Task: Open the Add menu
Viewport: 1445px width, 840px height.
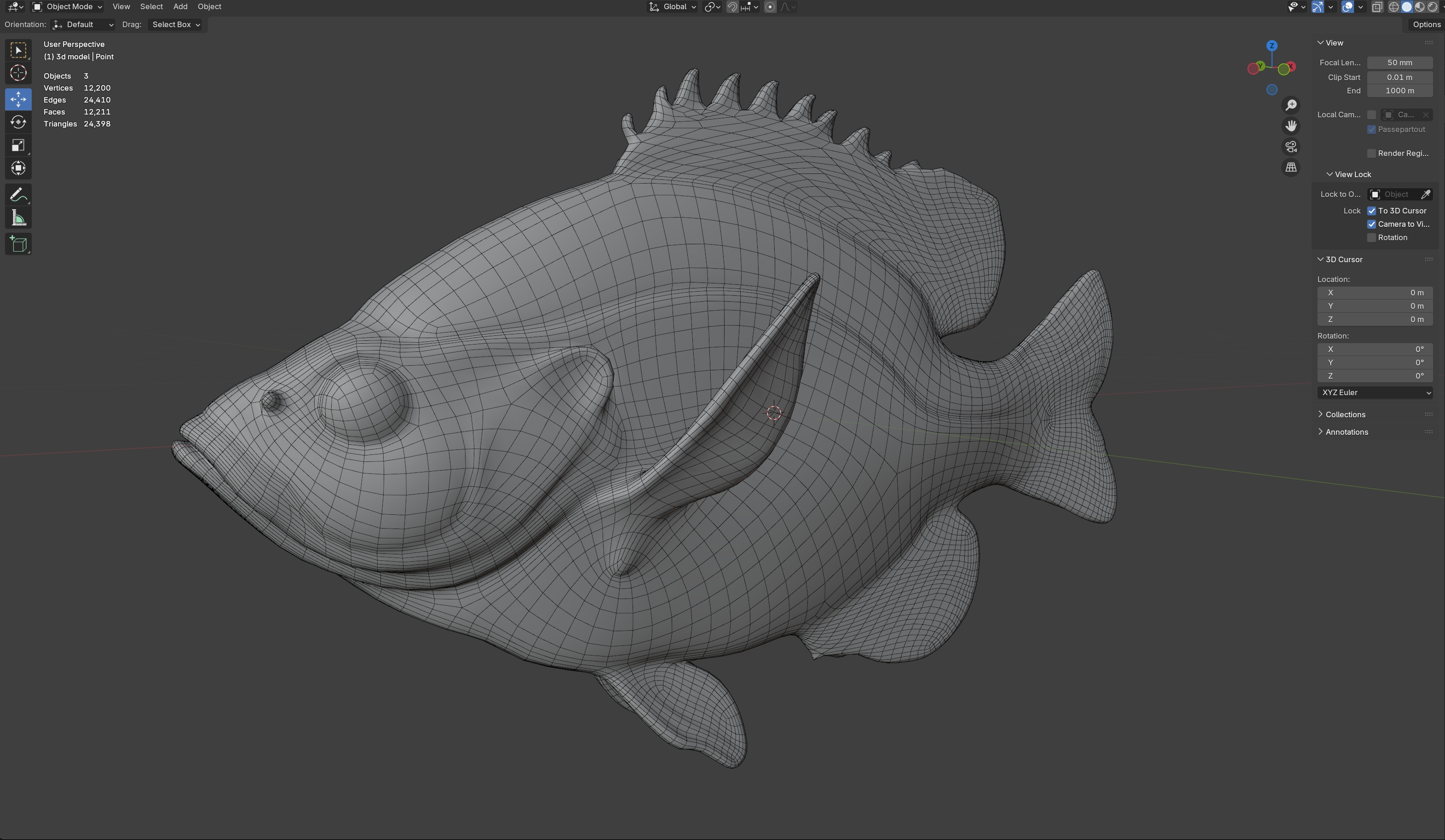Action: [180, 7]
